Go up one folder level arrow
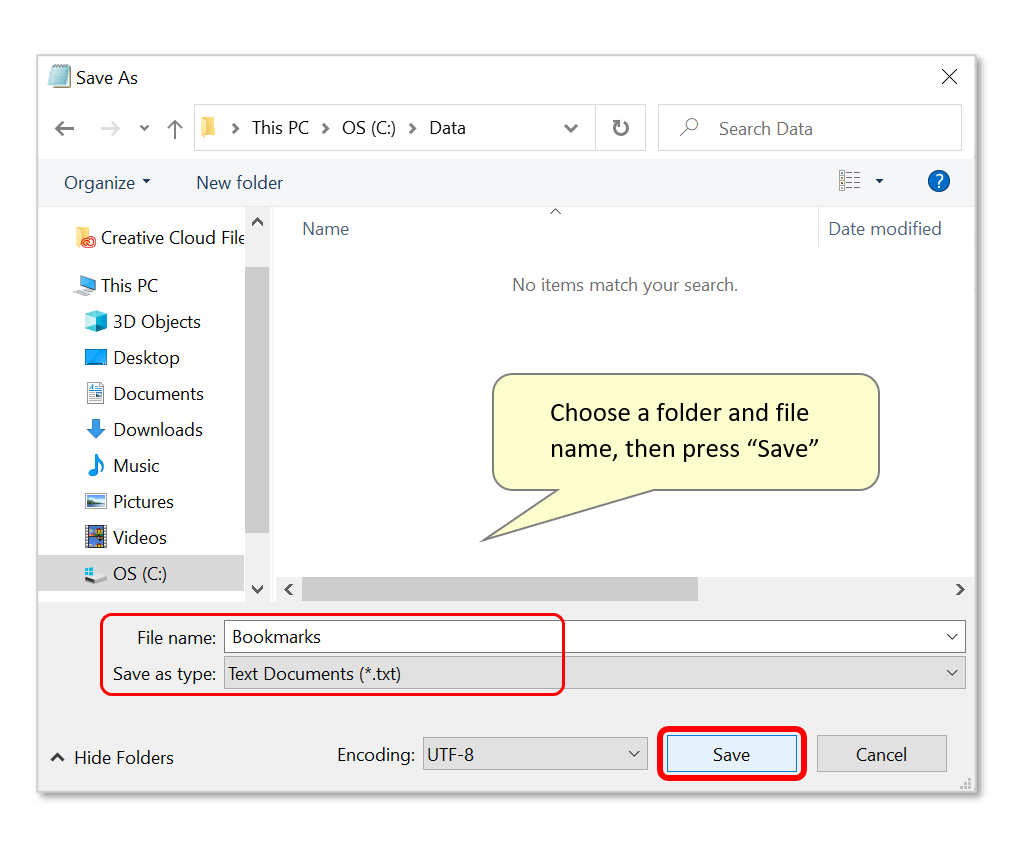Viewport: 1012px width, 849px height. [174, 128]
